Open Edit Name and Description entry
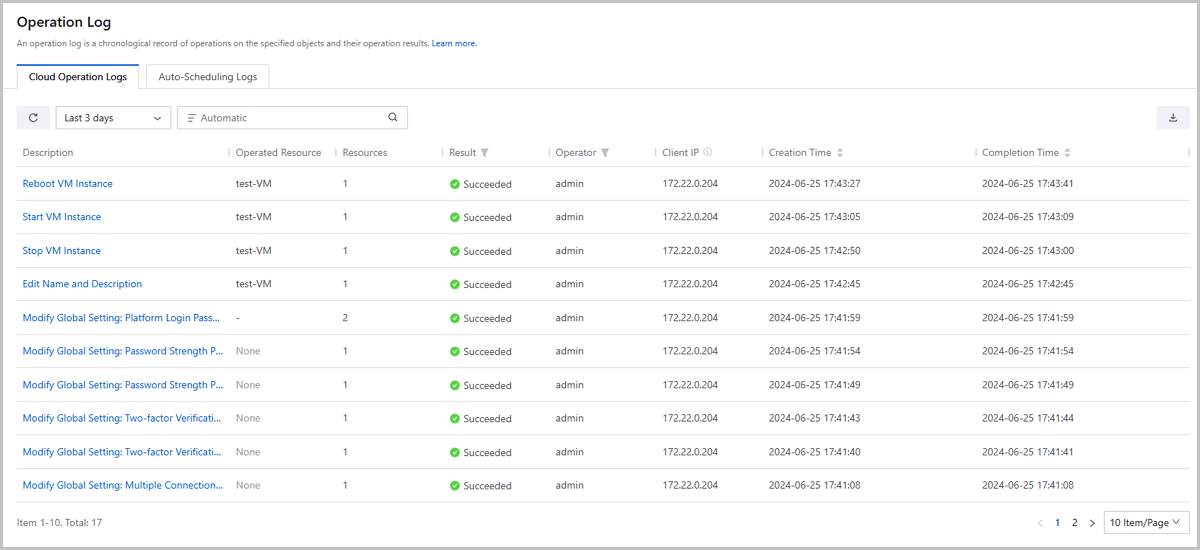 (x=82, y=284)
